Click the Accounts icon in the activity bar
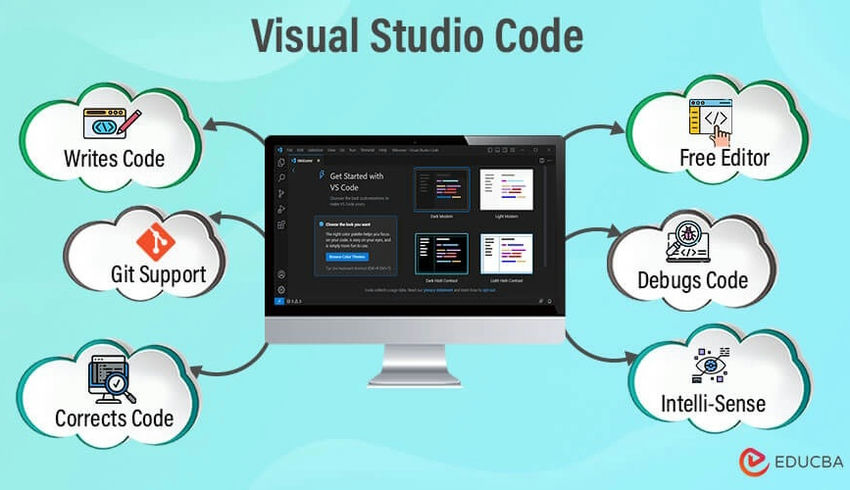The image size is (850, 490). point(281,275)
